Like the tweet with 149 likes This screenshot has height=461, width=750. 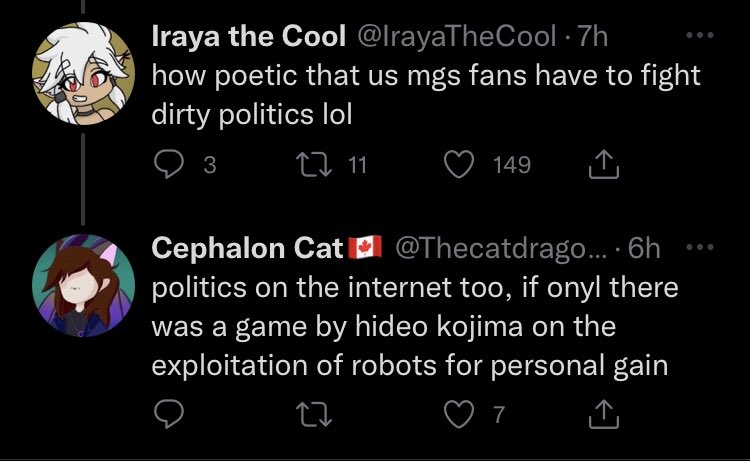point(459,164)
